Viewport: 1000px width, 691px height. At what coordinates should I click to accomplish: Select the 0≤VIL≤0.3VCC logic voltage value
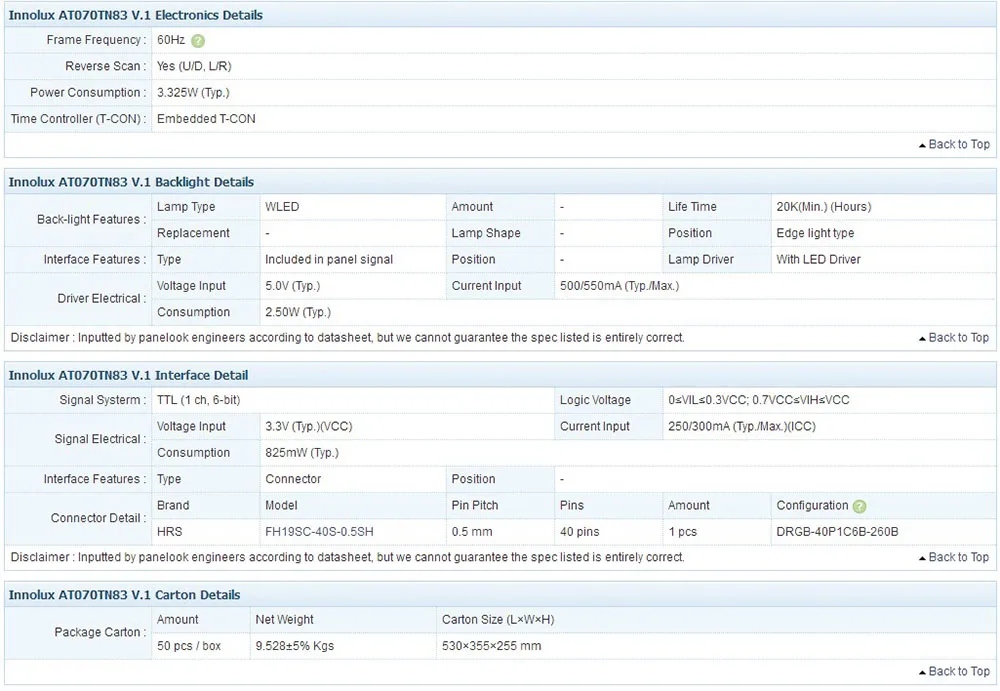(759, 401)
